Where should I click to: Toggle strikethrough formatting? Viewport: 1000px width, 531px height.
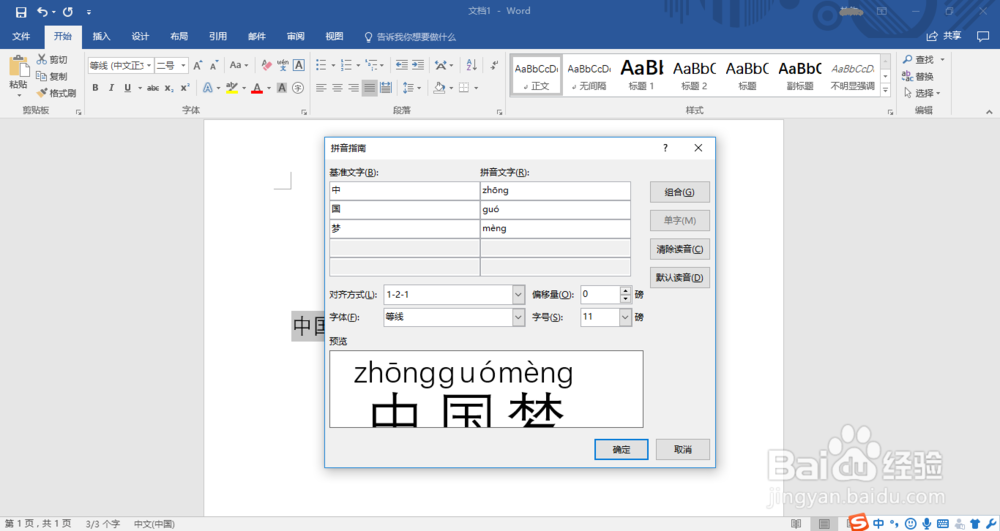pos(152,88)
